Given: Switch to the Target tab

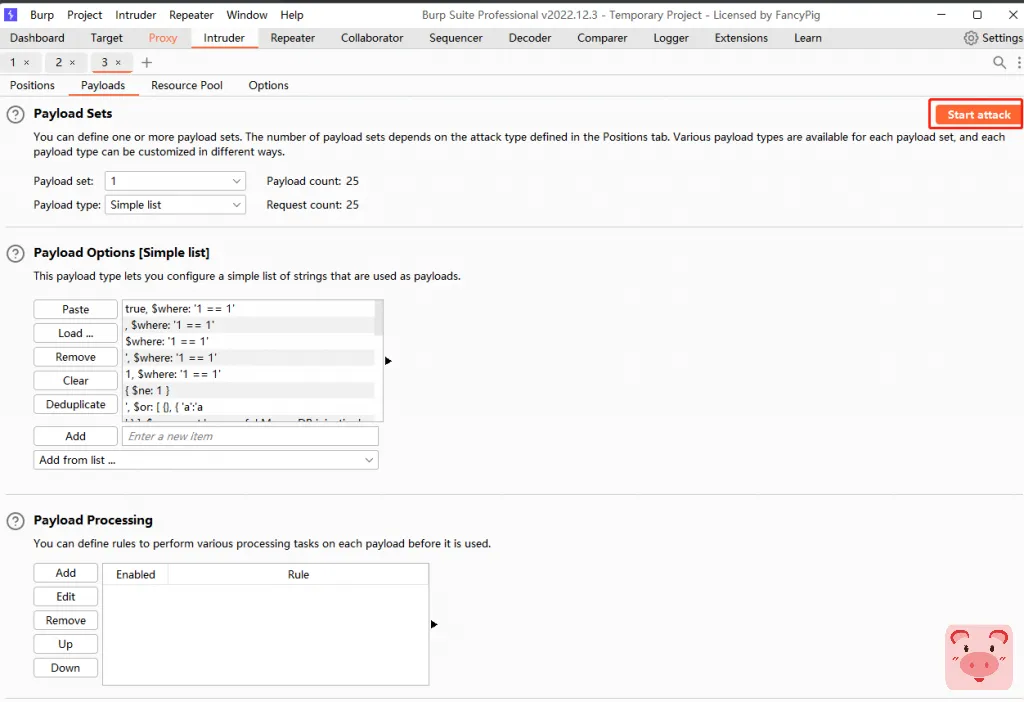Looking at the screenshot, I should click(x=106, y=38).
